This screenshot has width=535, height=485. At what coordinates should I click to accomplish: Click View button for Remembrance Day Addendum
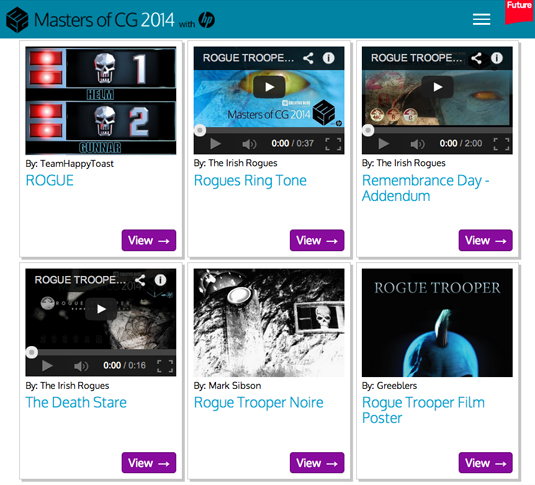[486, 240]
